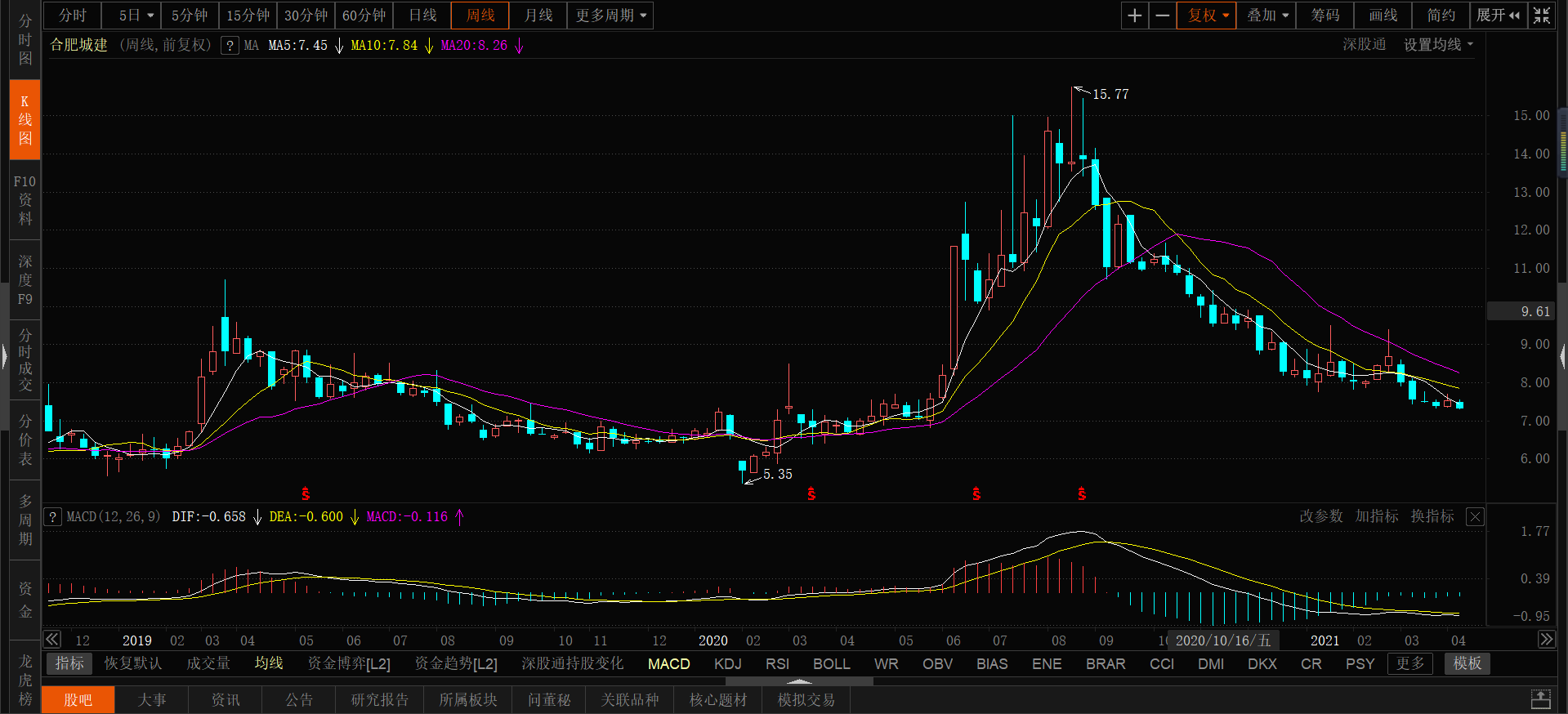
Task: Expand the bottom panel with the up-arrow handle
Action: click(x=799, y=681)
